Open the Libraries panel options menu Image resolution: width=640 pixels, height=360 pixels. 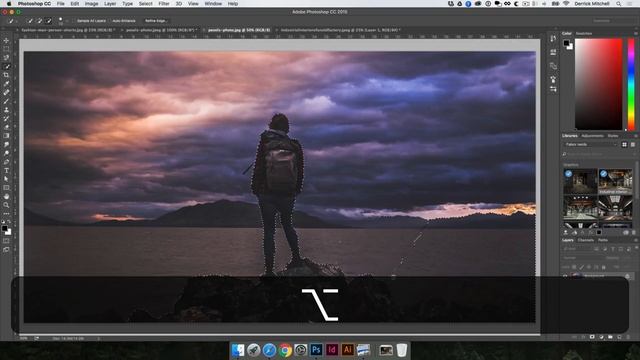tap(636, 136)
